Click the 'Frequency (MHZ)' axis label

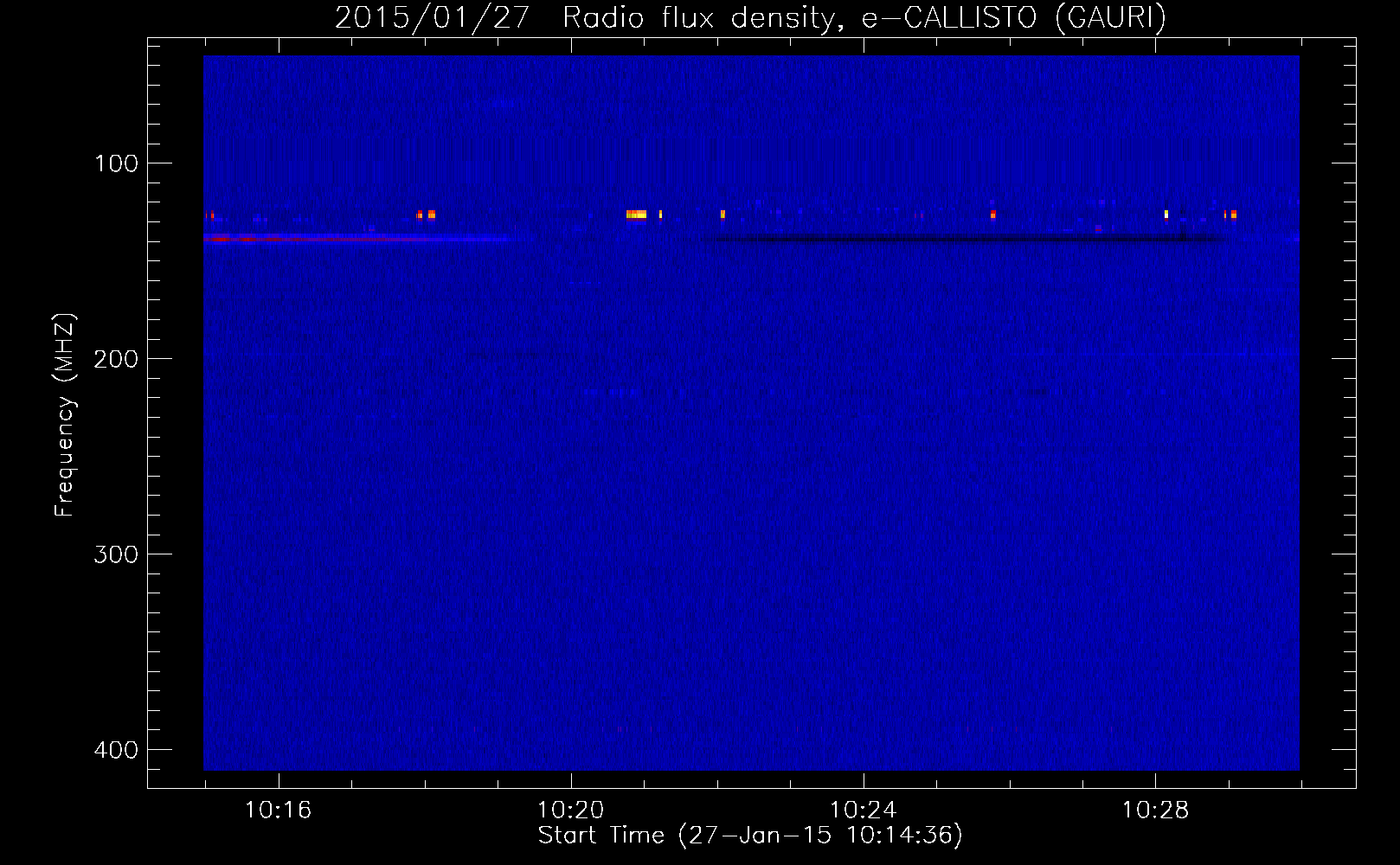click(x=65, y=415)
